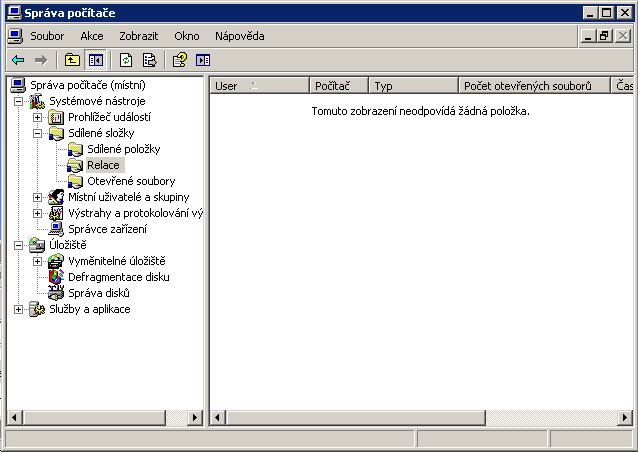Open the Okno menu
The width and height of the screenshot is (638, 452).
pos(187,36)
